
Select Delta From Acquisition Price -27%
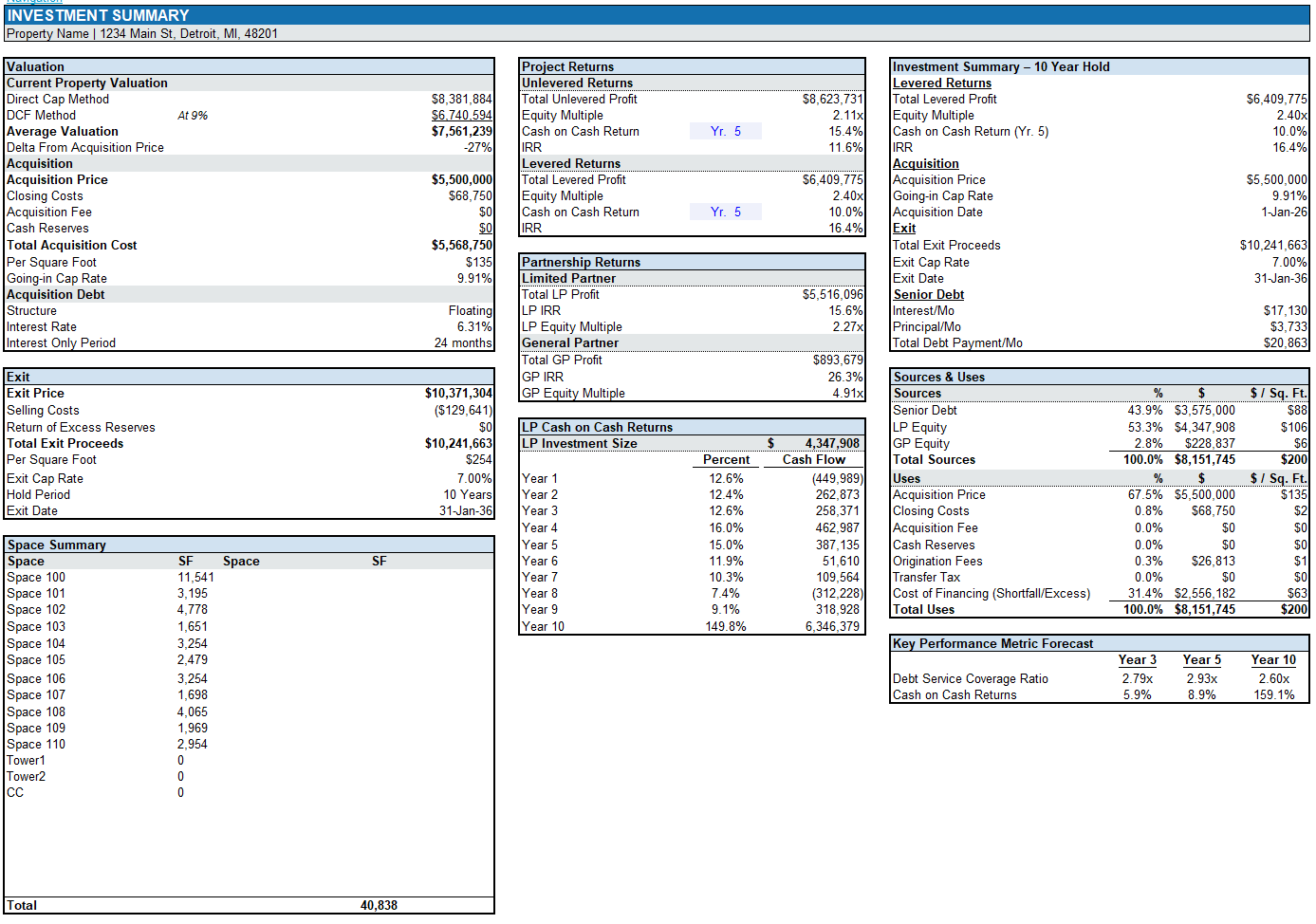477,147
